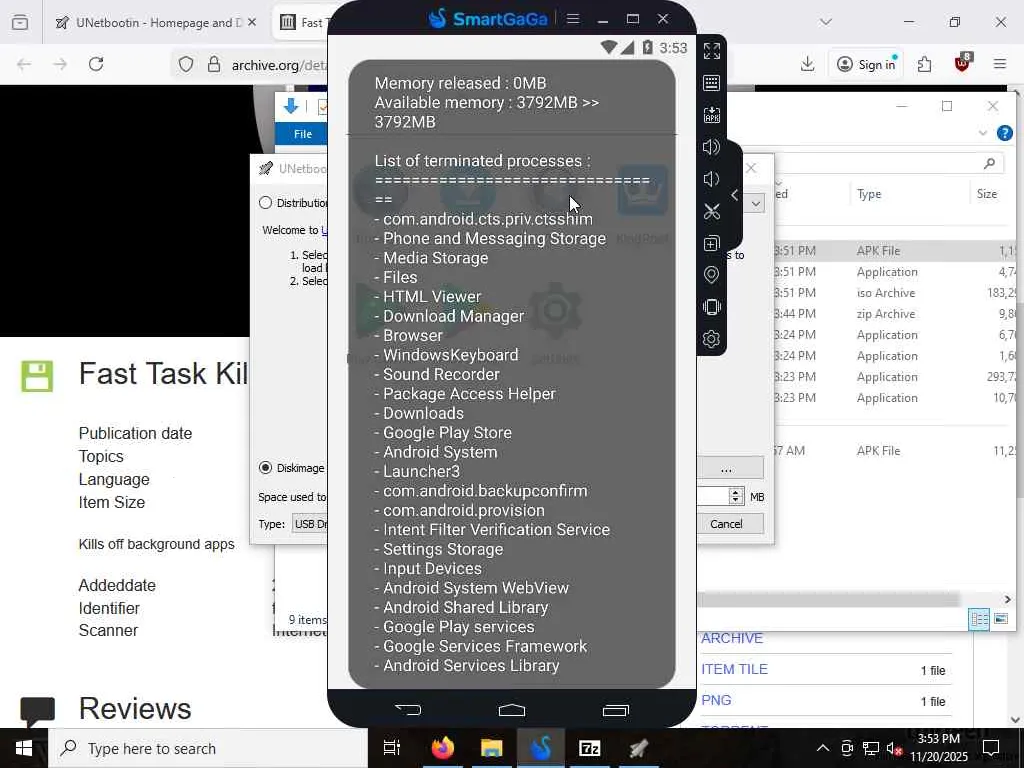Viewport: 1024px width, 768px height.
Task: Click the archive.org address bar
Action: coord(279,65)
